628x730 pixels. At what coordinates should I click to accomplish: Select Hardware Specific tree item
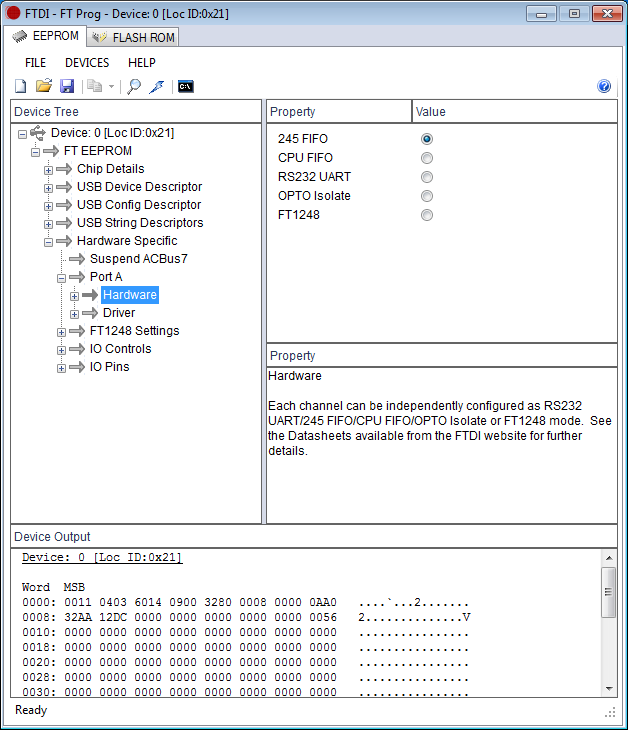(x=127, y=241)
